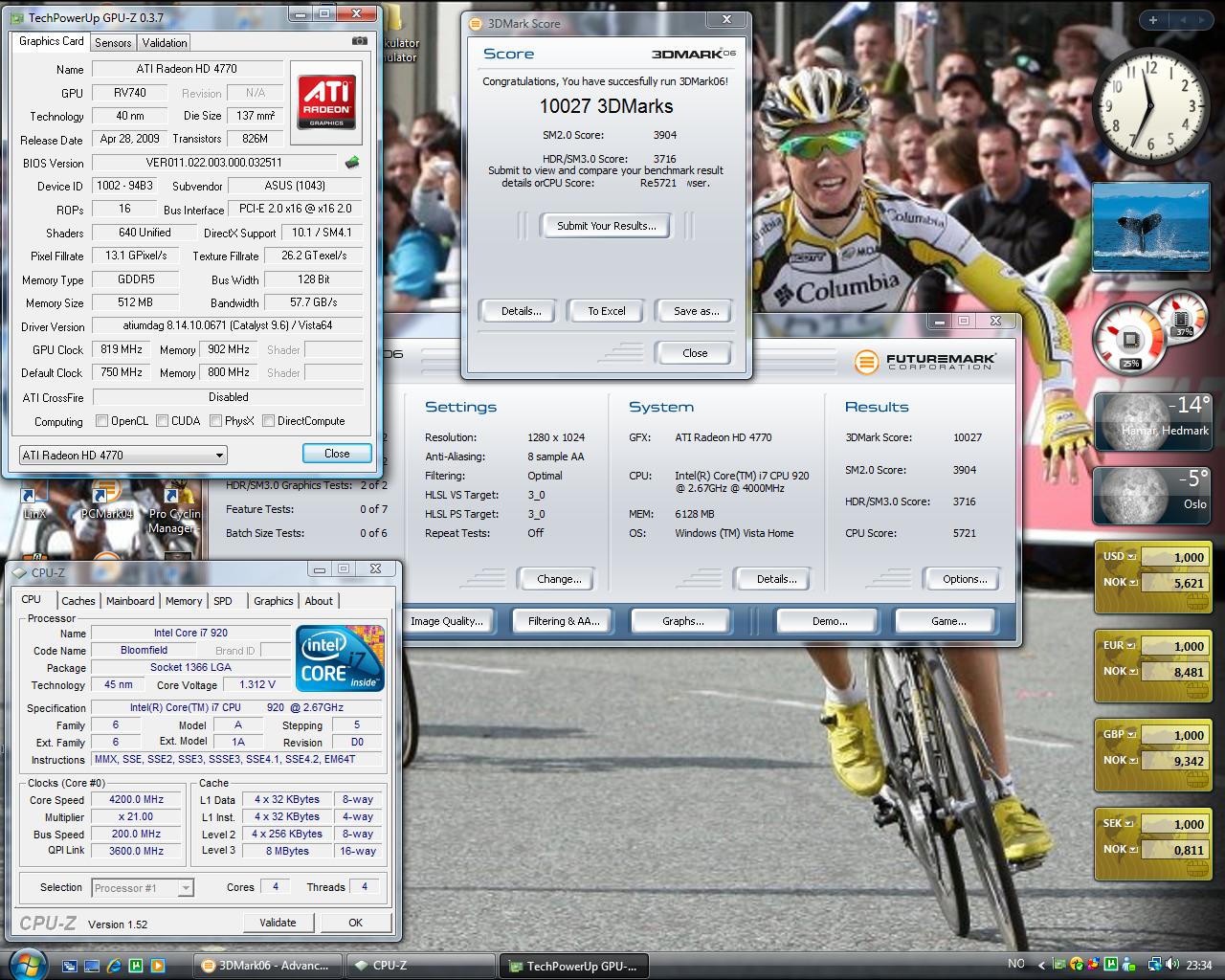
Task: Click Change... under Settings in 3DMark06
Action: point(559,579)
